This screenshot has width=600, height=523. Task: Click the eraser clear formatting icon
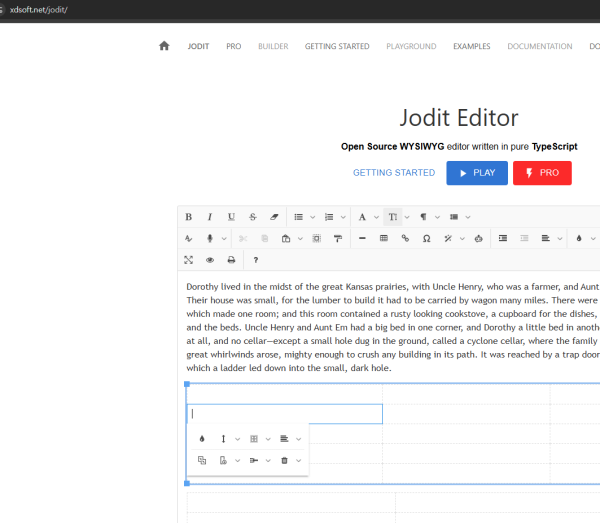(x=275, y=217)
